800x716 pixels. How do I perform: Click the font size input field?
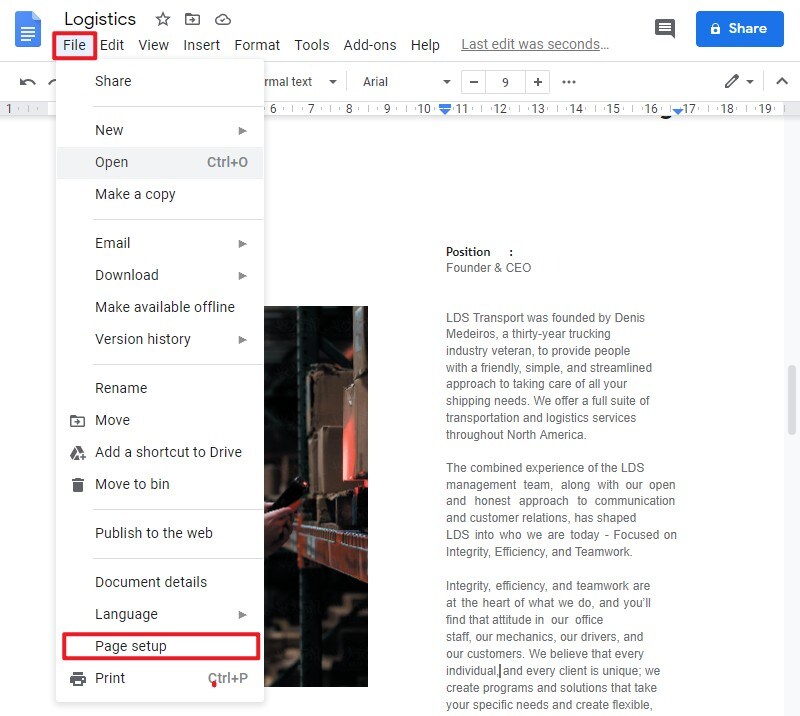pyautogui.click(x=505, y=82)
